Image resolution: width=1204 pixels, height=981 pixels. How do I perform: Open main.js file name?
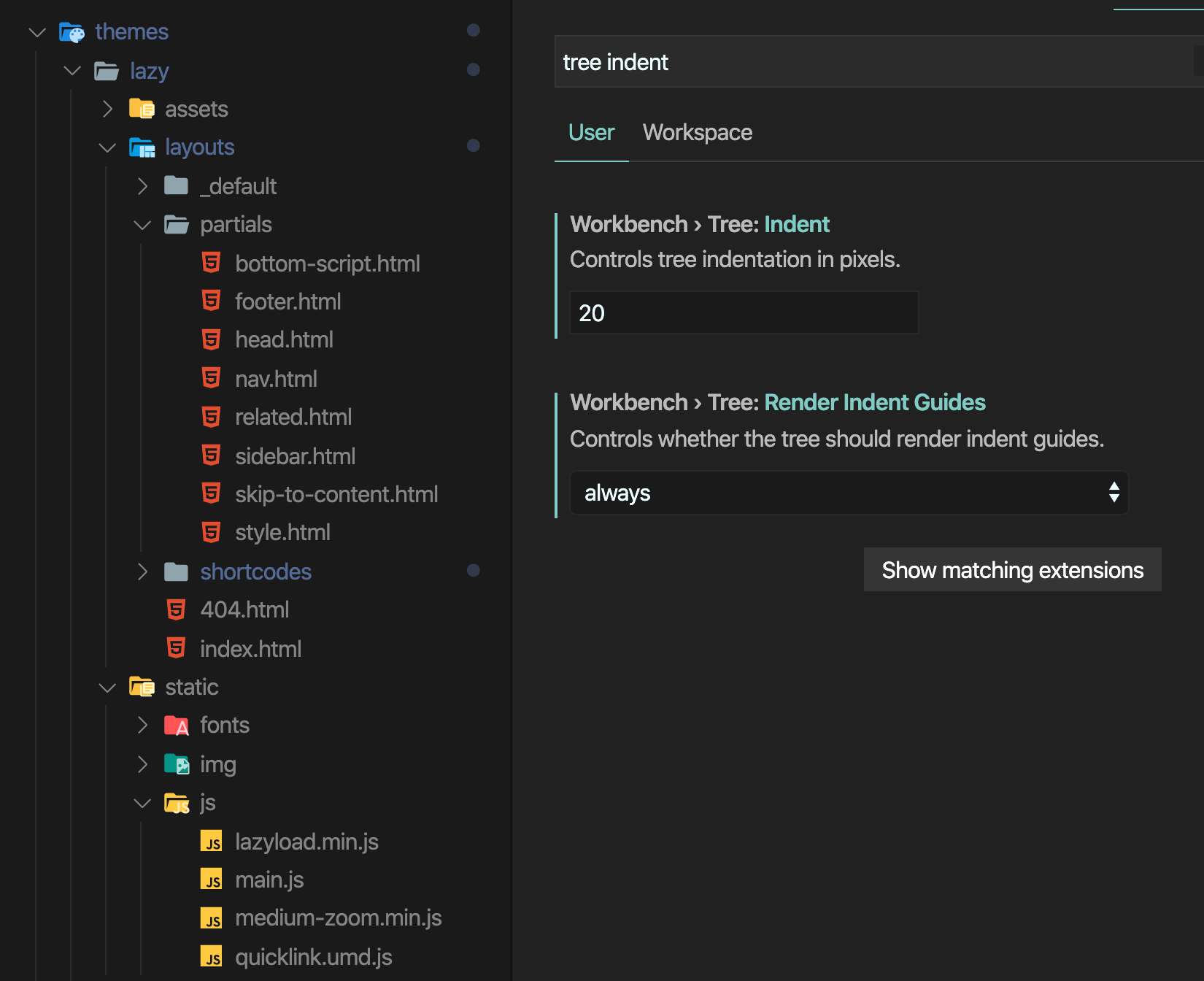(x=269, y=880)
